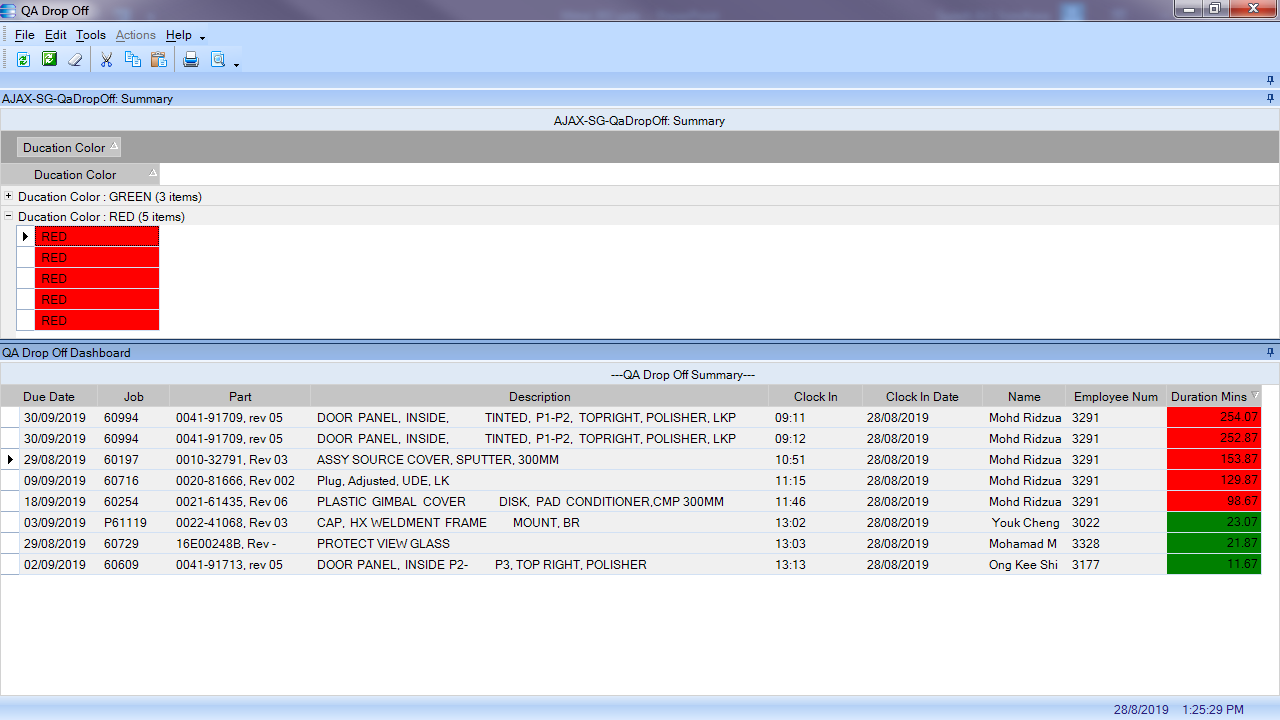Click the Clock In column header
The width and height of the screenshot is (1280, 720).
click(x=815, y=397)
